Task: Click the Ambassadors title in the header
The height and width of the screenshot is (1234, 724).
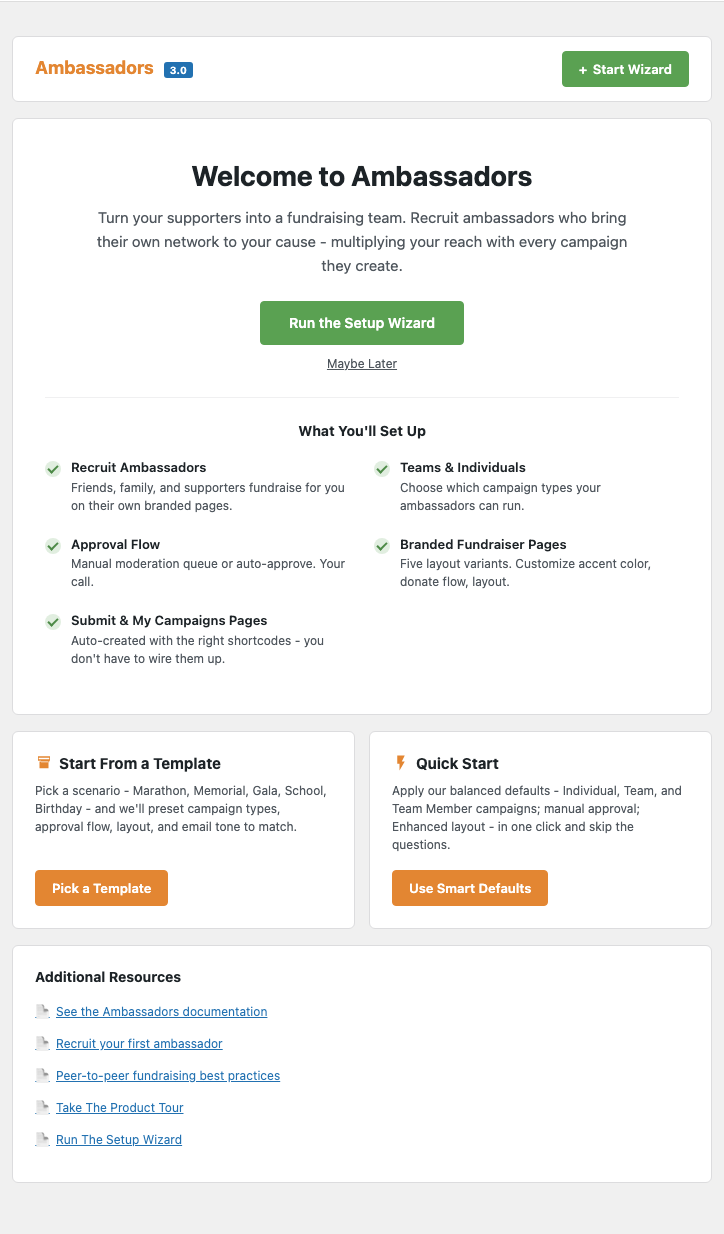Action: point(94,68)
